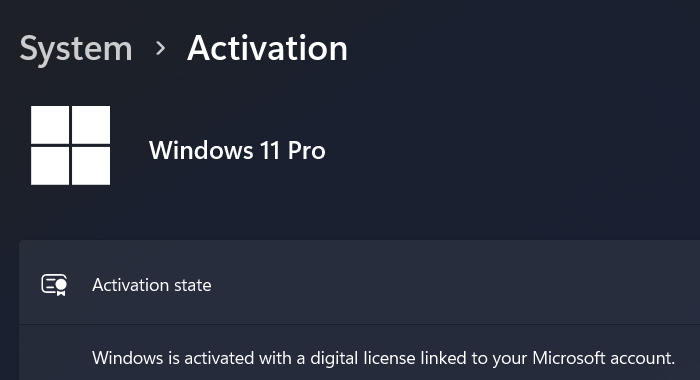Click the top-right pane of Windows logo
This screenshot has width=700, height=380.
coord(91,125)
